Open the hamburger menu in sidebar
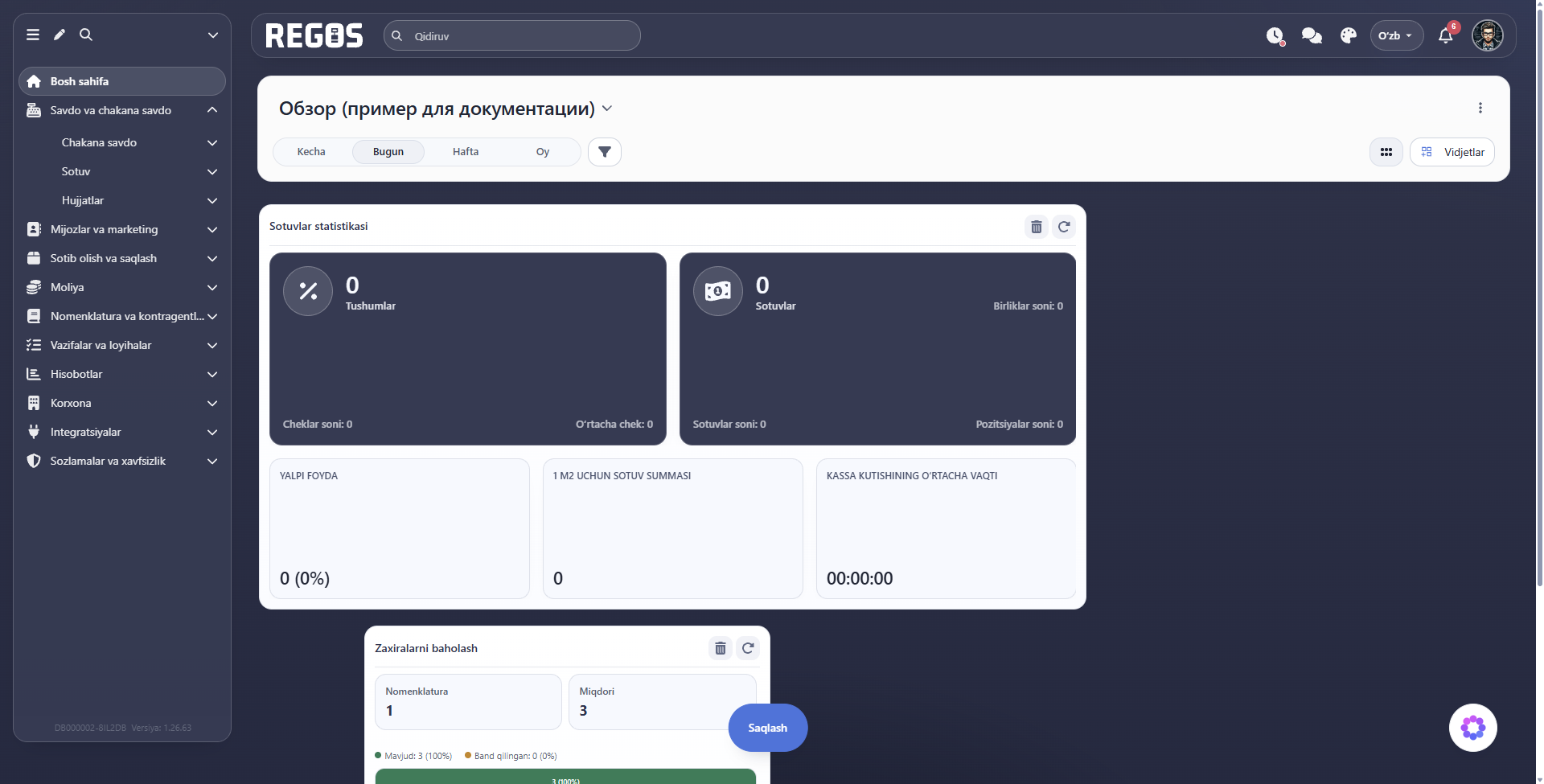 pyautogui.click(x=33, y=35)
